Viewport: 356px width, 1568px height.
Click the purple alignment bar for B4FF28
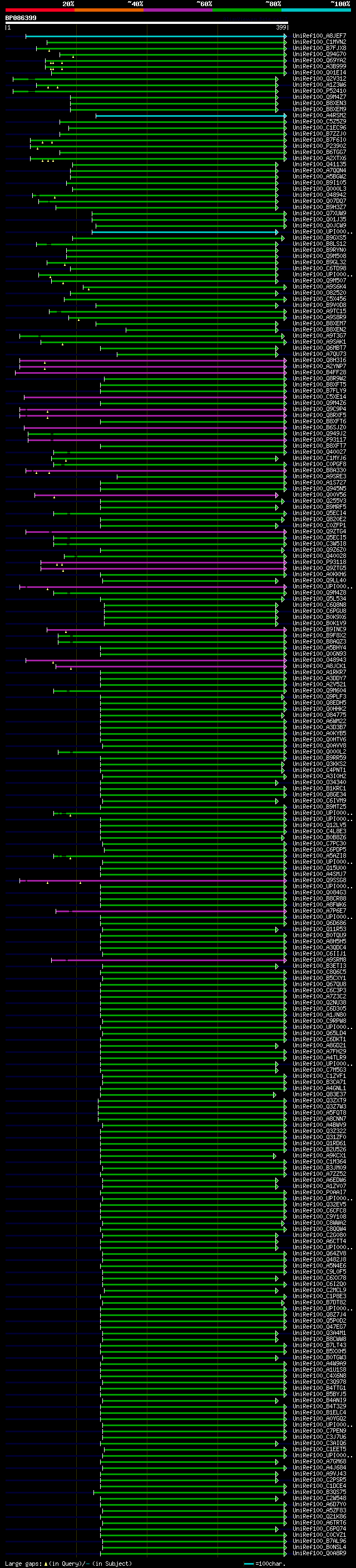click(x=150, y=373)
